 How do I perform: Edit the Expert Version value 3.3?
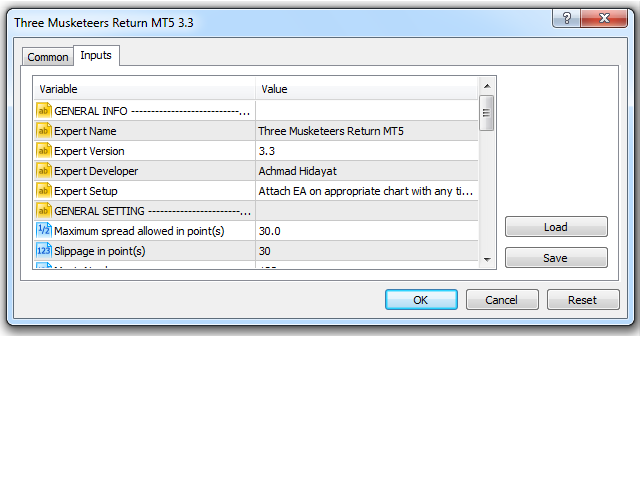(267, 151)
